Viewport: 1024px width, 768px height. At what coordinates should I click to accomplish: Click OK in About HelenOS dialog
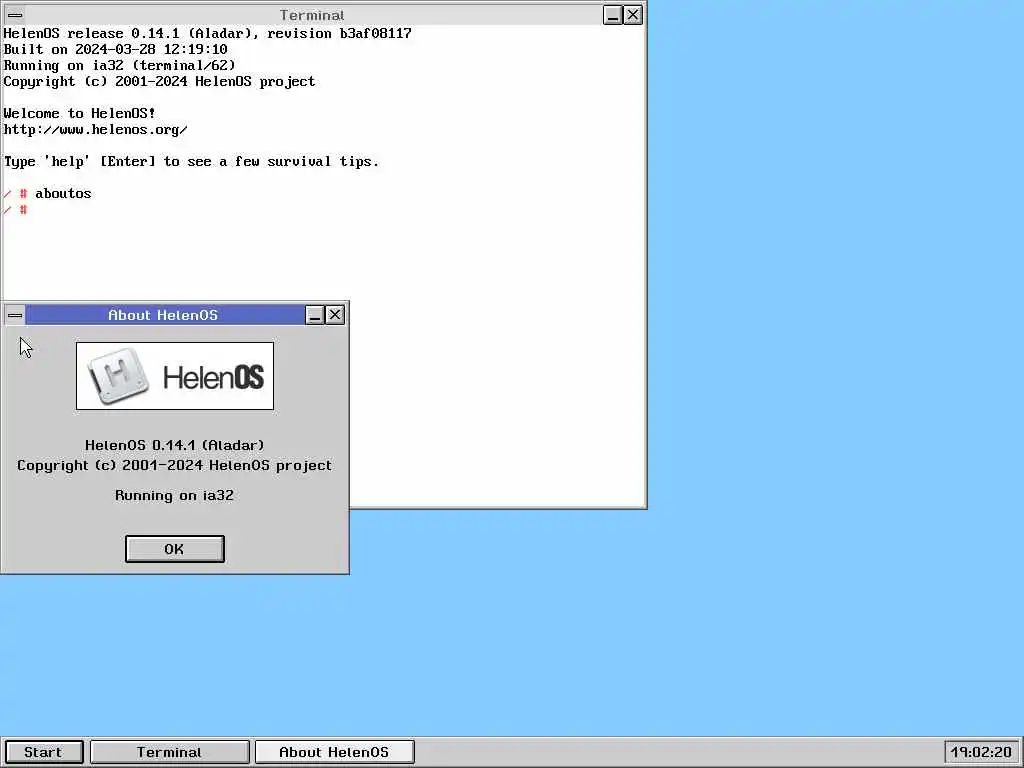(174, 549)
